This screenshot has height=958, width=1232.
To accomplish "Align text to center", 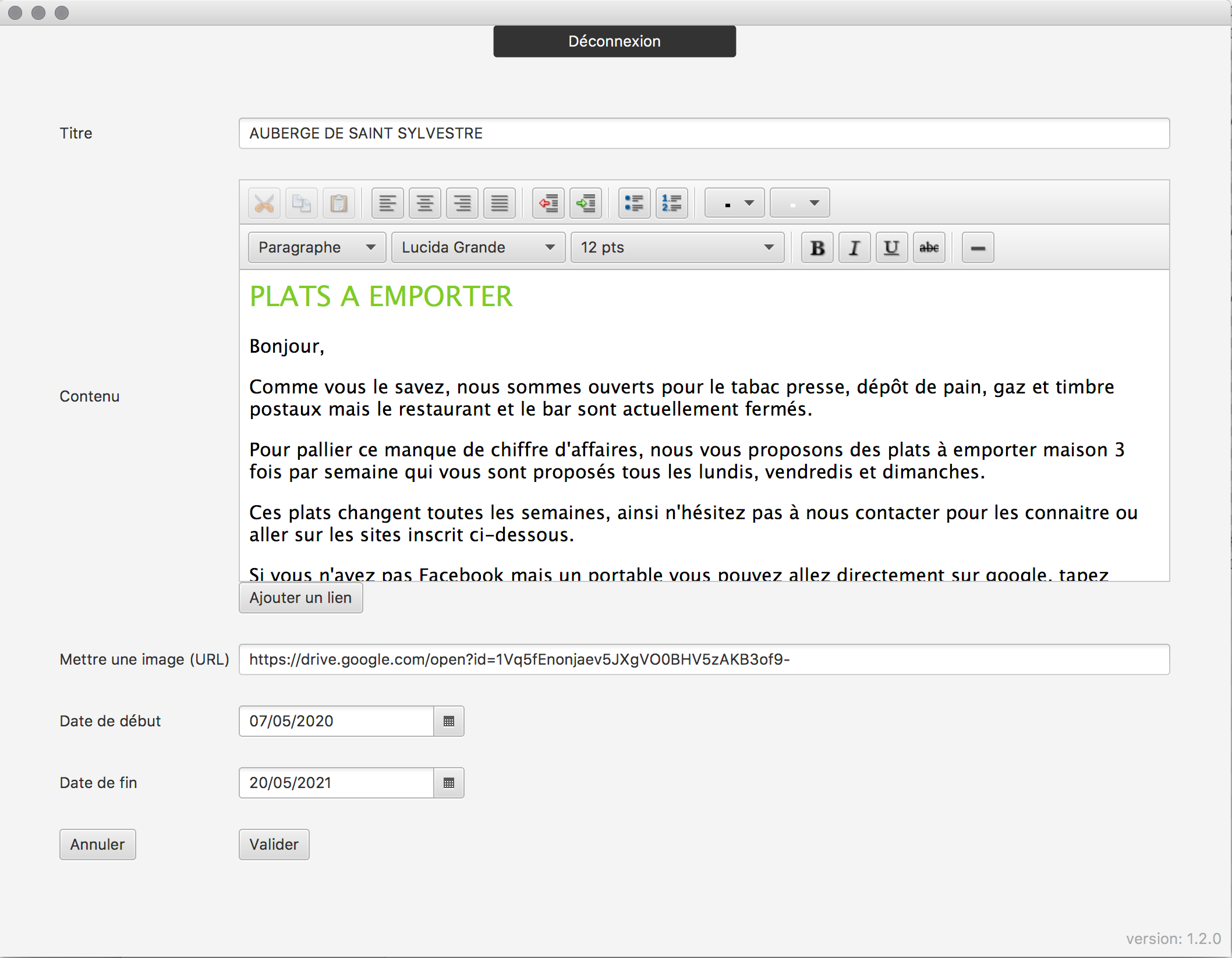I will coord(424,204).
